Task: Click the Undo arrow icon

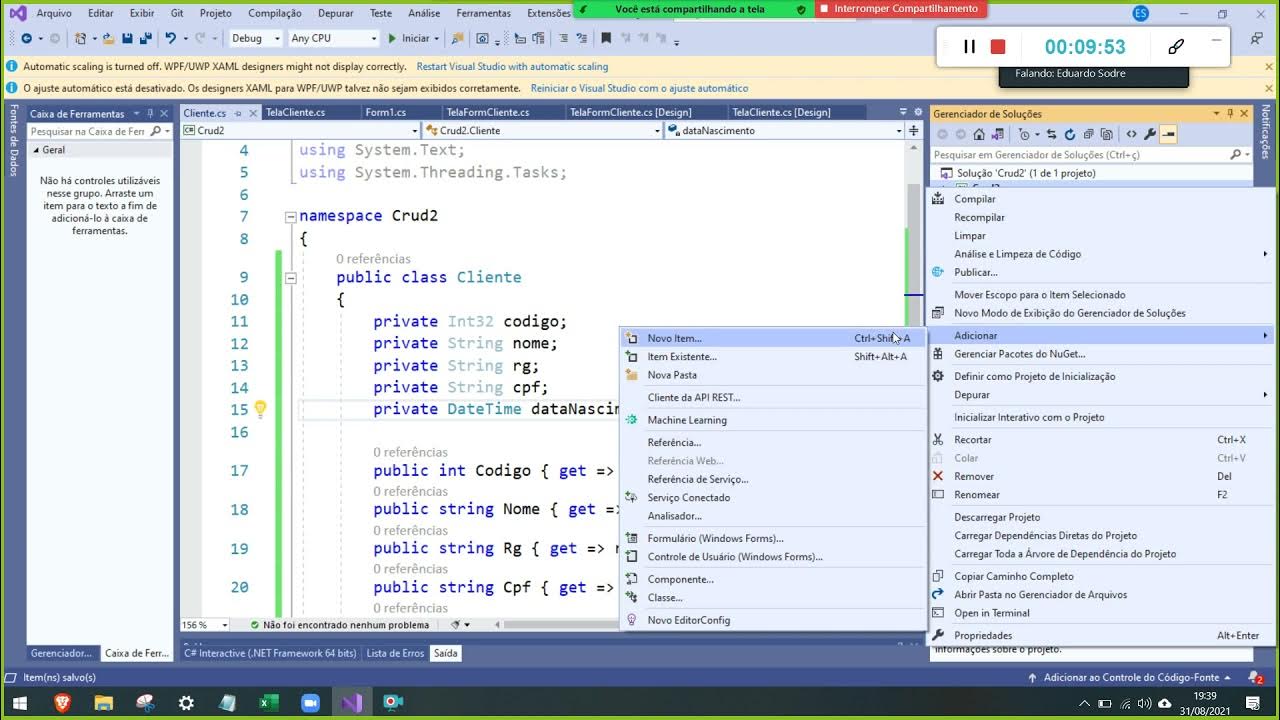Action: [x=171, y=38]
